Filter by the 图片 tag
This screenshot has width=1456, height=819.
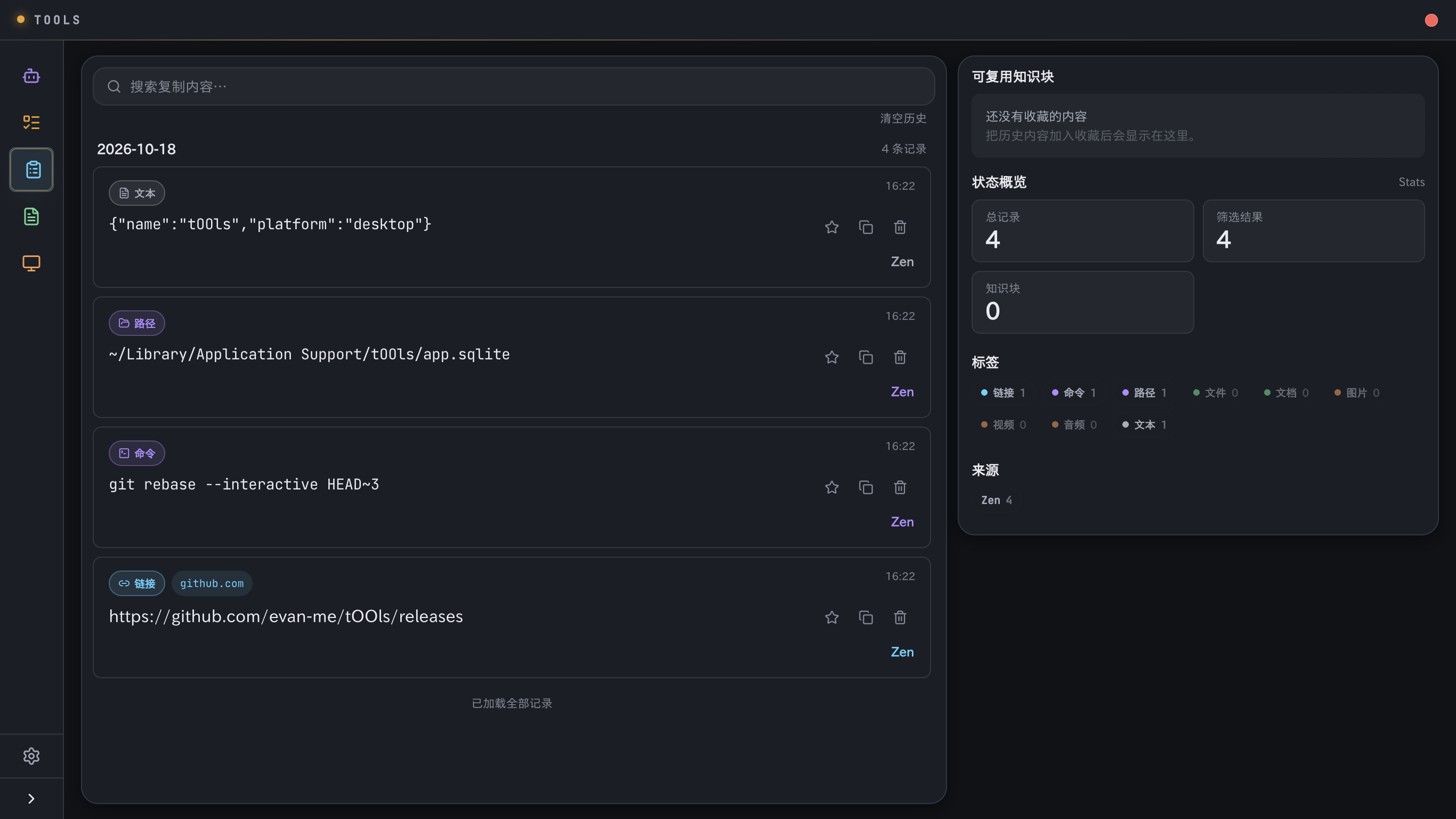pos(1356,392)
